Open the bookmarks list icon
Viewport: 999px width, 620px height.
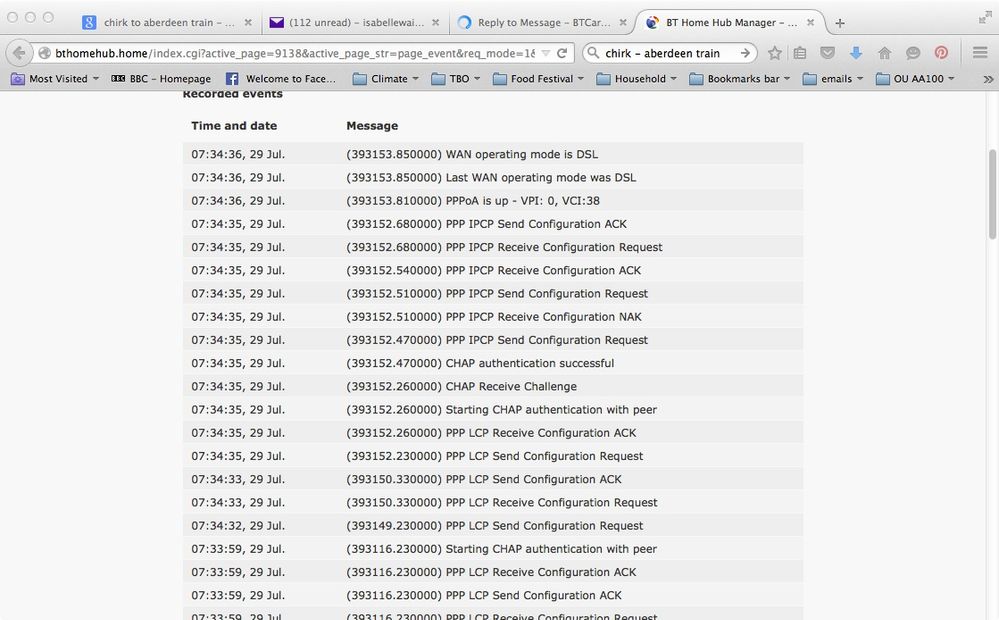coord(800,53)
